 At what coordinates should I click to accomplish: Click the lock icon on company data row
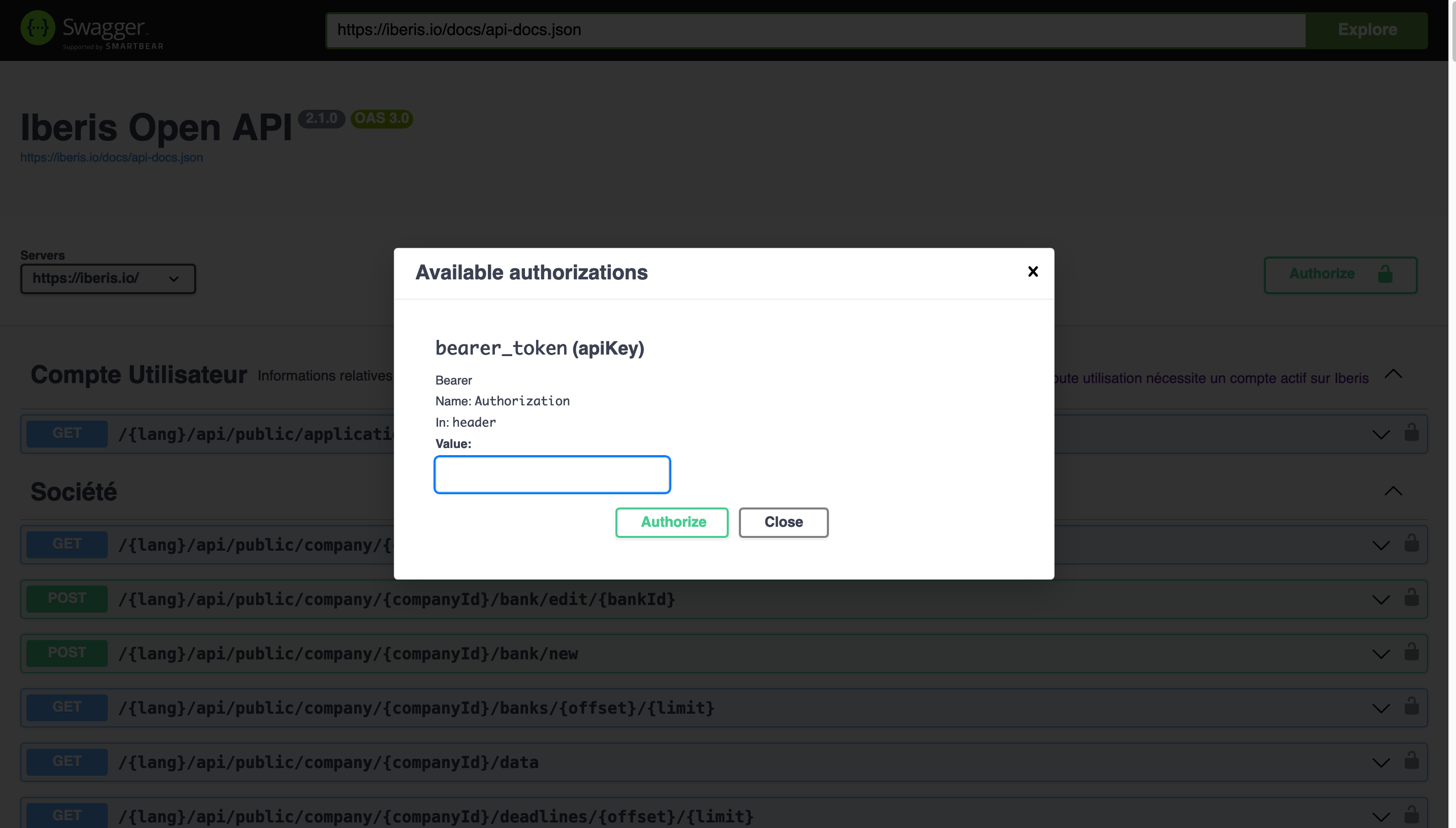click(x=1411, y=760)
